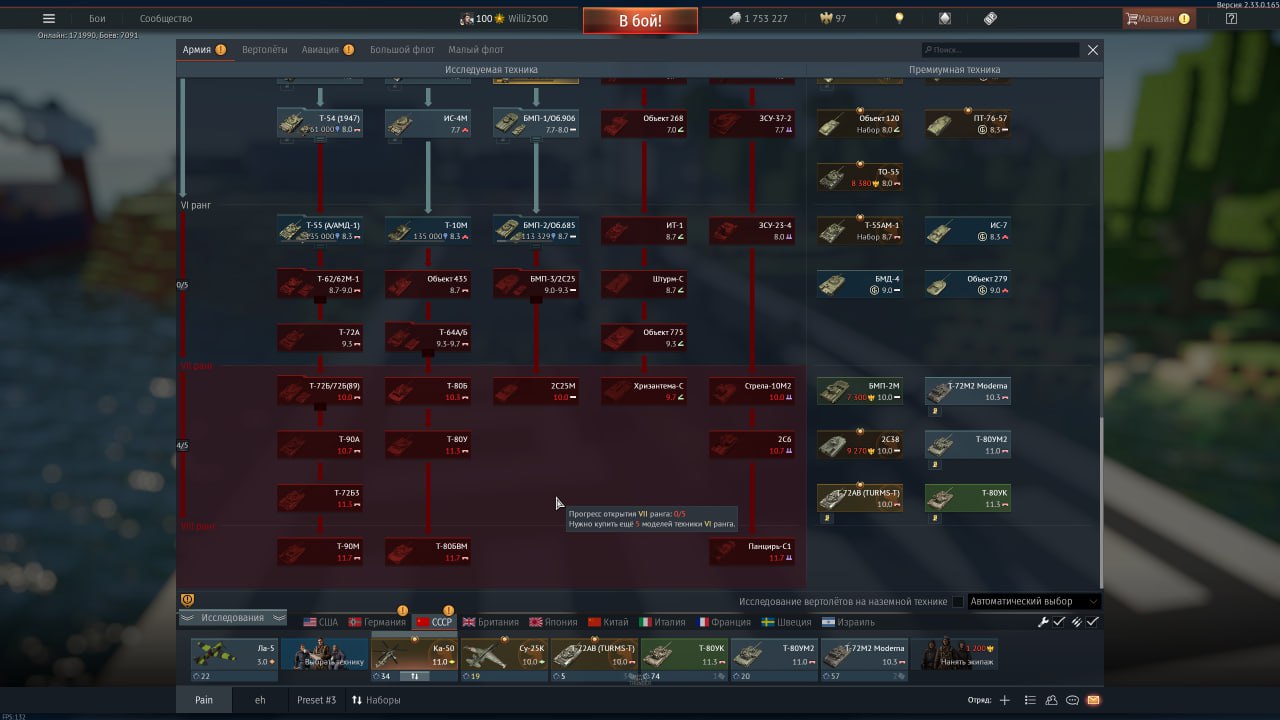Select the Германия nation

pos(377,622)
